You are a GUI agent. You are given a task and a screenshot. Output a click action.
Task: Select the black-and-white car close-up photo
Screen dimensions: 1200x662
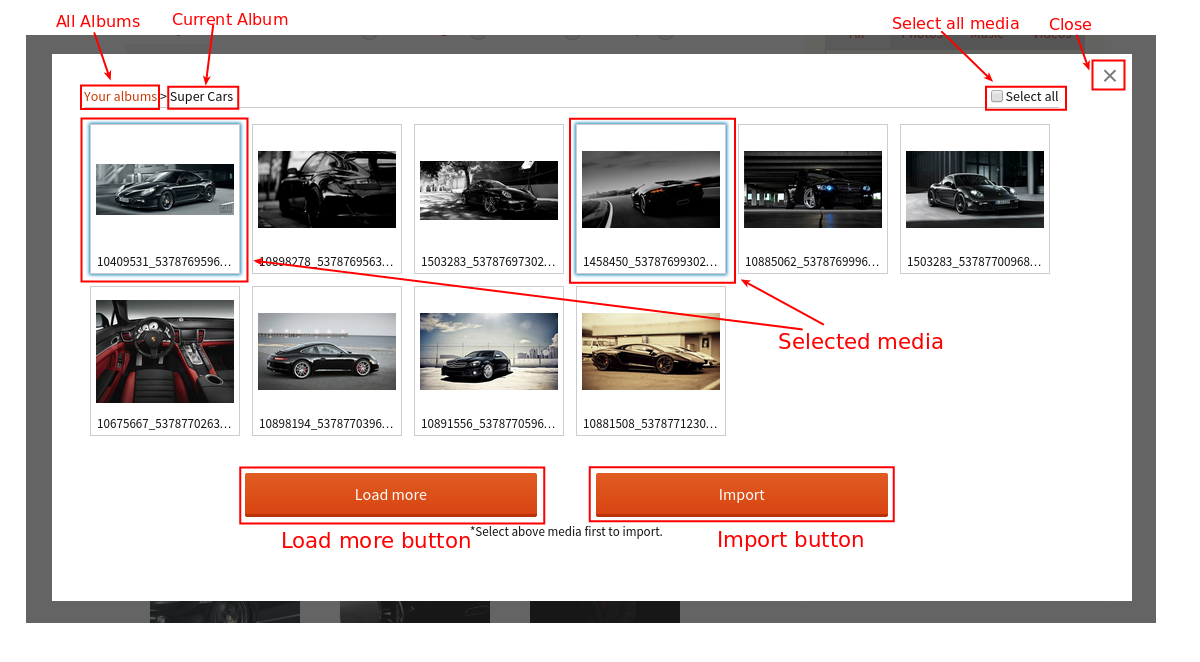(327, 189)
